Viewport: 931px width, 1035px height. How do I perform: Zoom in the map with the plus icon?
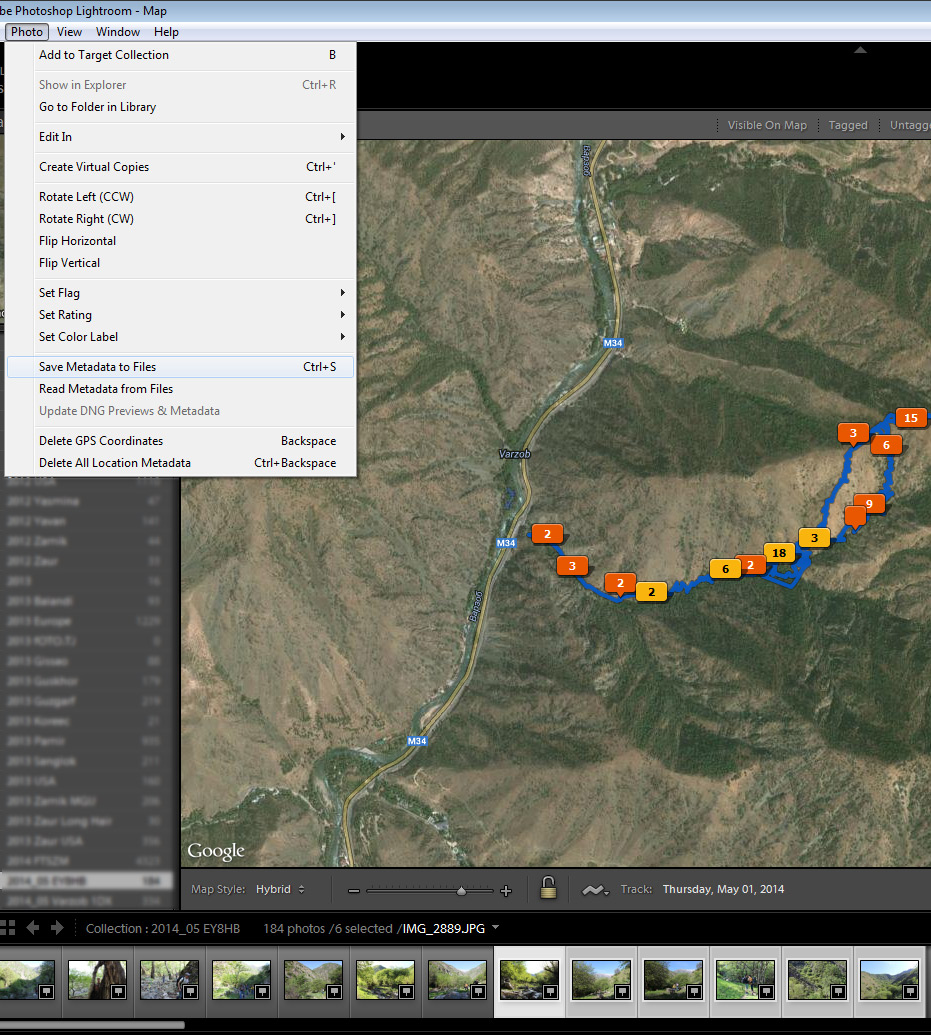(x=506, y=891)
